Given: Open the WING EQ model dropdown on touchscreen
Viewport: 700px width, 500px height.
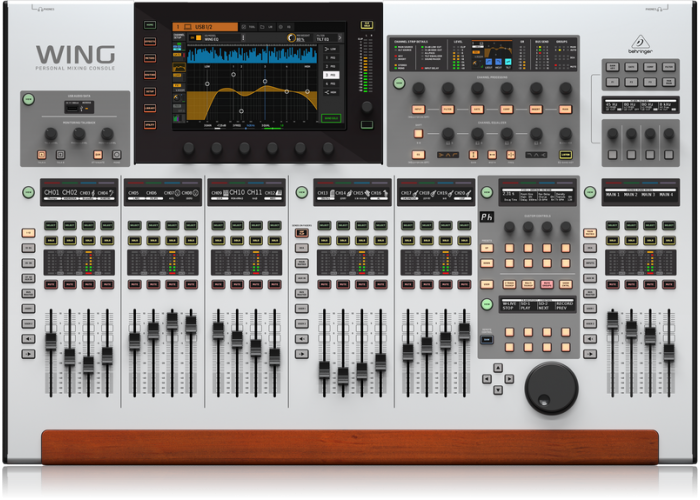Looking at the screenshot, I should pos(224,38).
